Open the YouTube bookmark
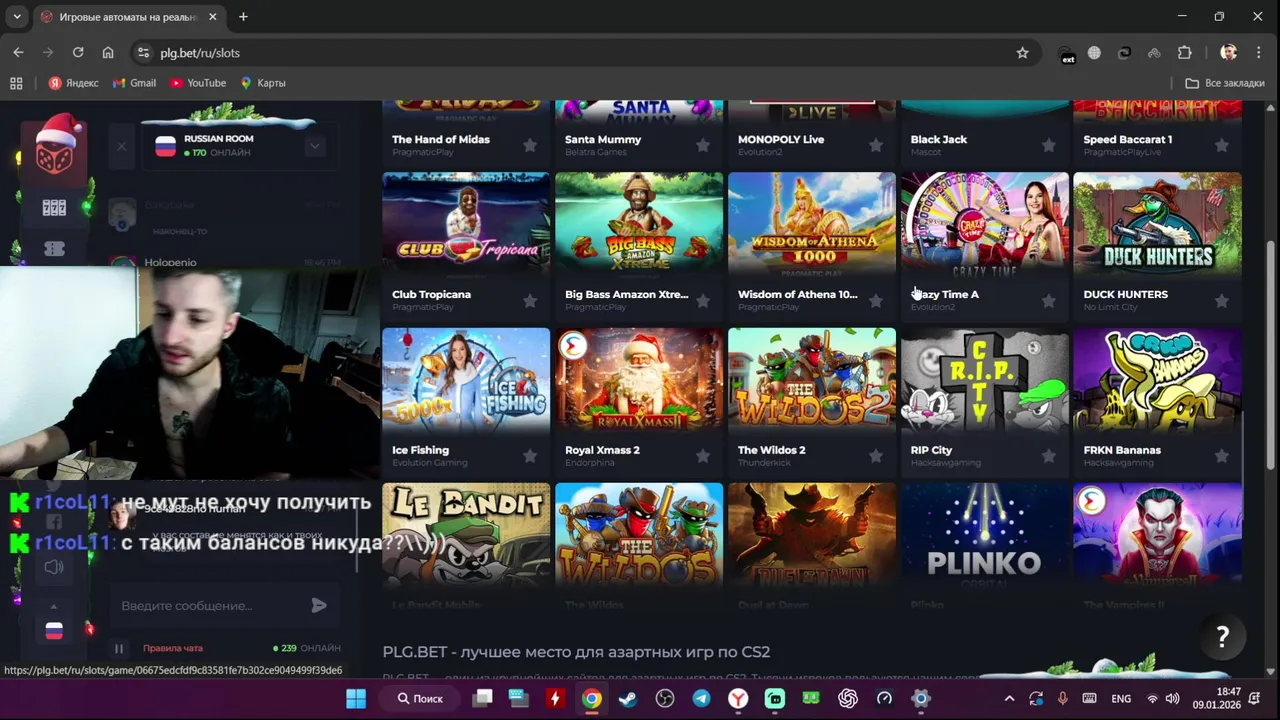This screenshot has height=720, width=1280. [x=198, y=83]
